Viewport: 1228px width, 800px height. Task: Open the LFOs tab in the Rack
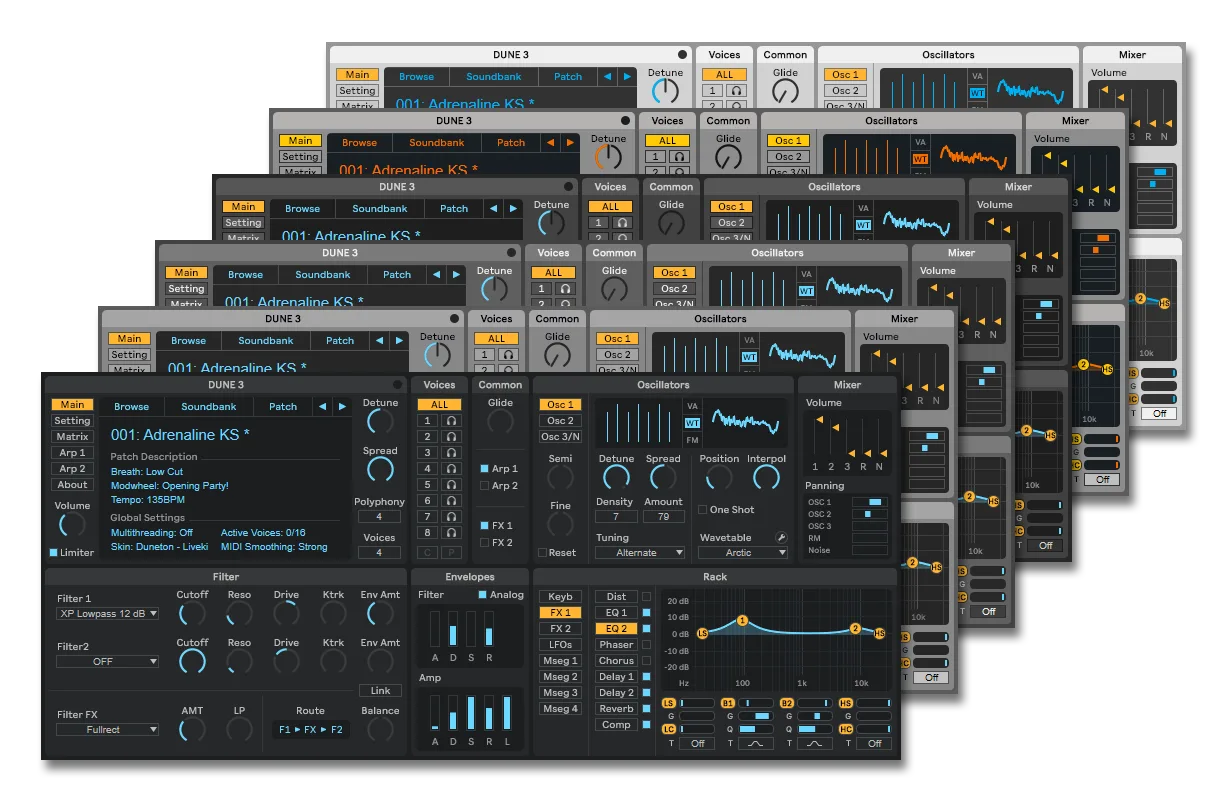click(x=560, y=645)
